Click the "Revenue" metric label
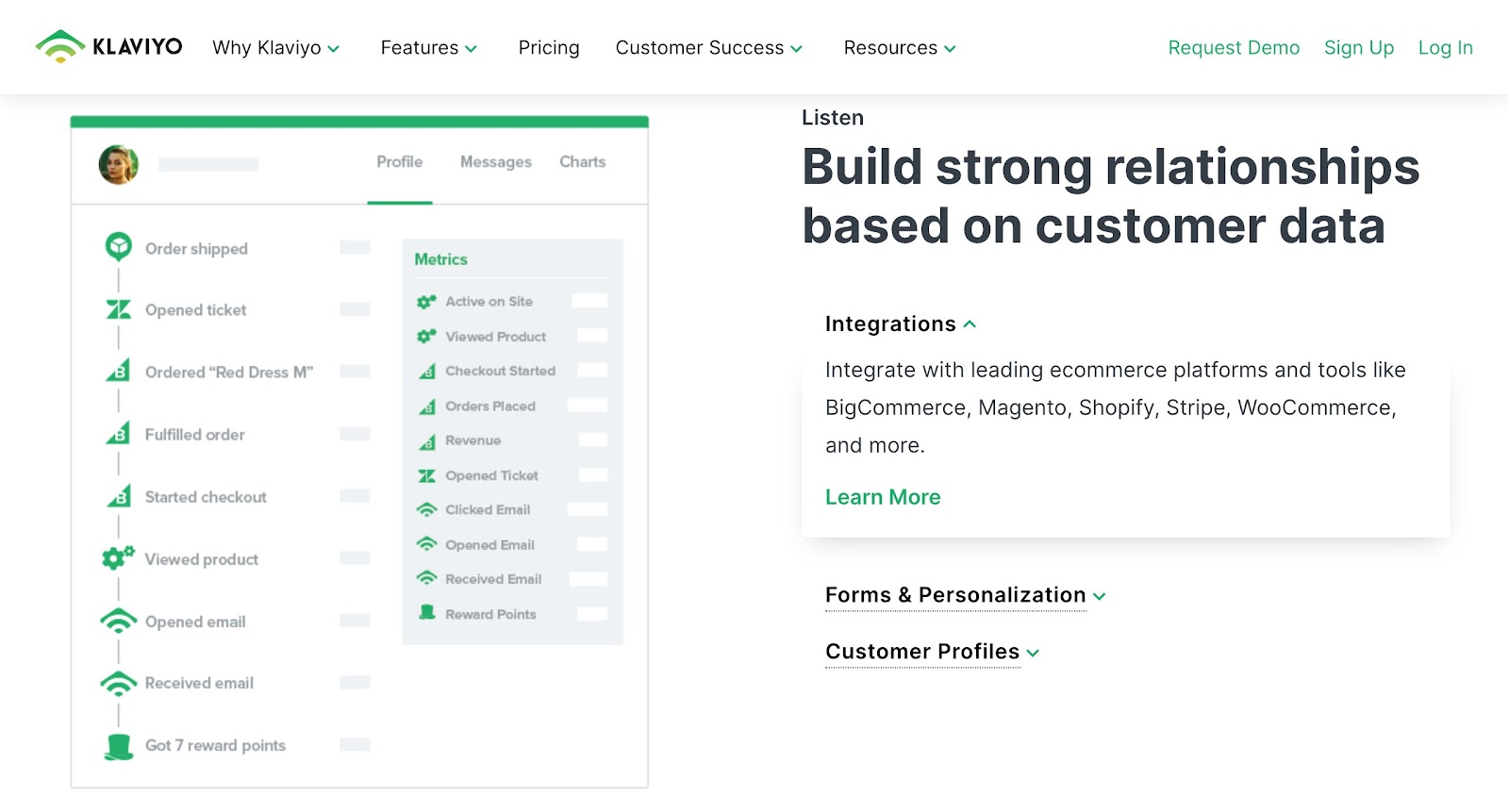 click(473, 440)
